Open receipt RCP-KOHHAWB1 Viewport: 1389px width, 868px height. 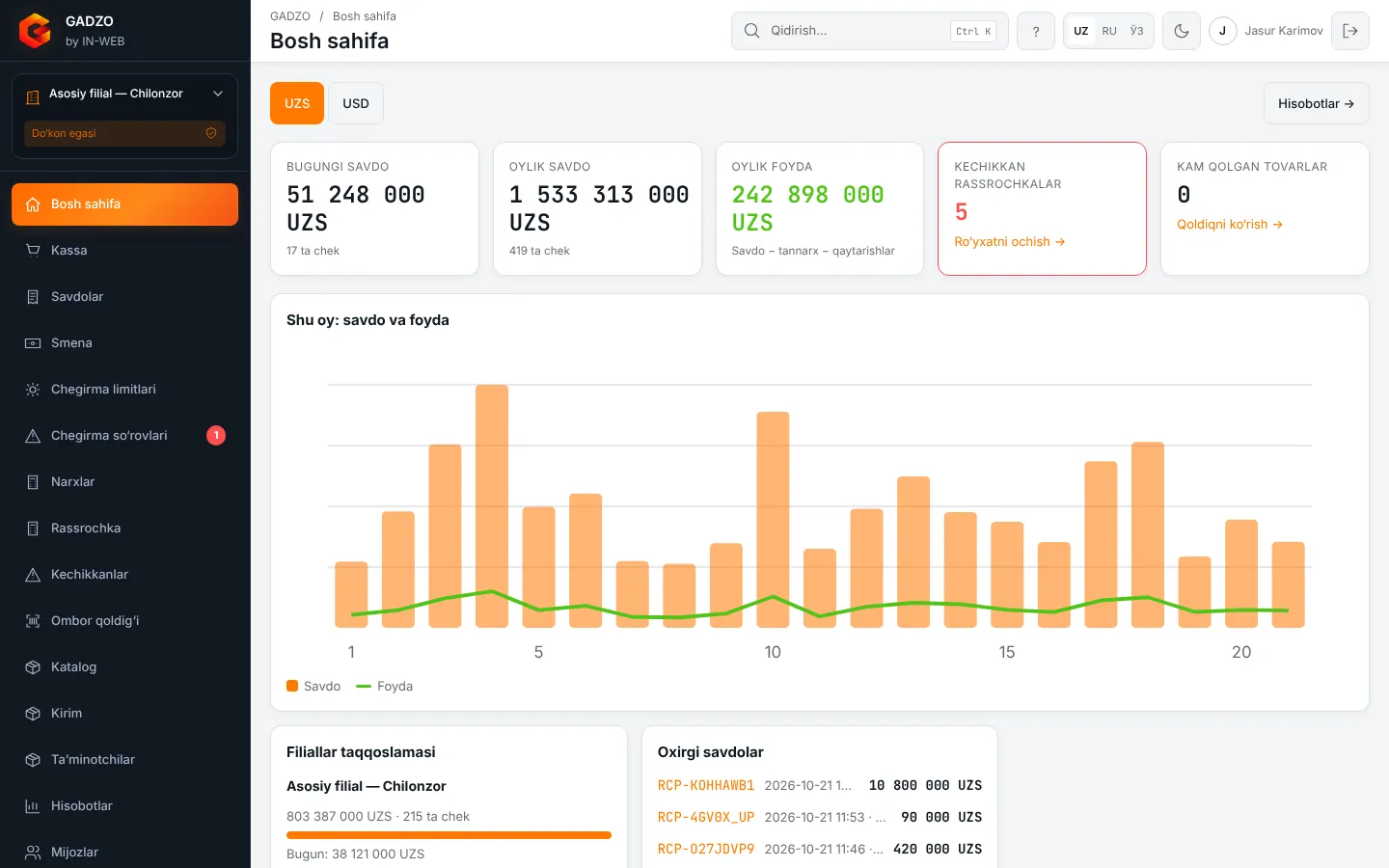(706, 786)
